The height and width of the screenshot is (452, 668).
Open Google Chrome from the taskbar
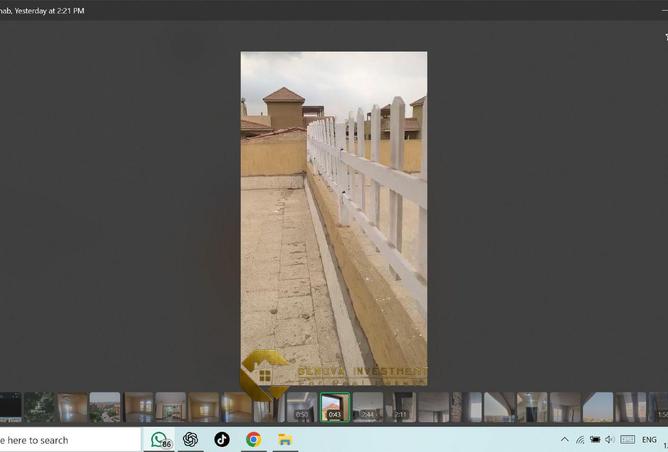pos(253,439)
